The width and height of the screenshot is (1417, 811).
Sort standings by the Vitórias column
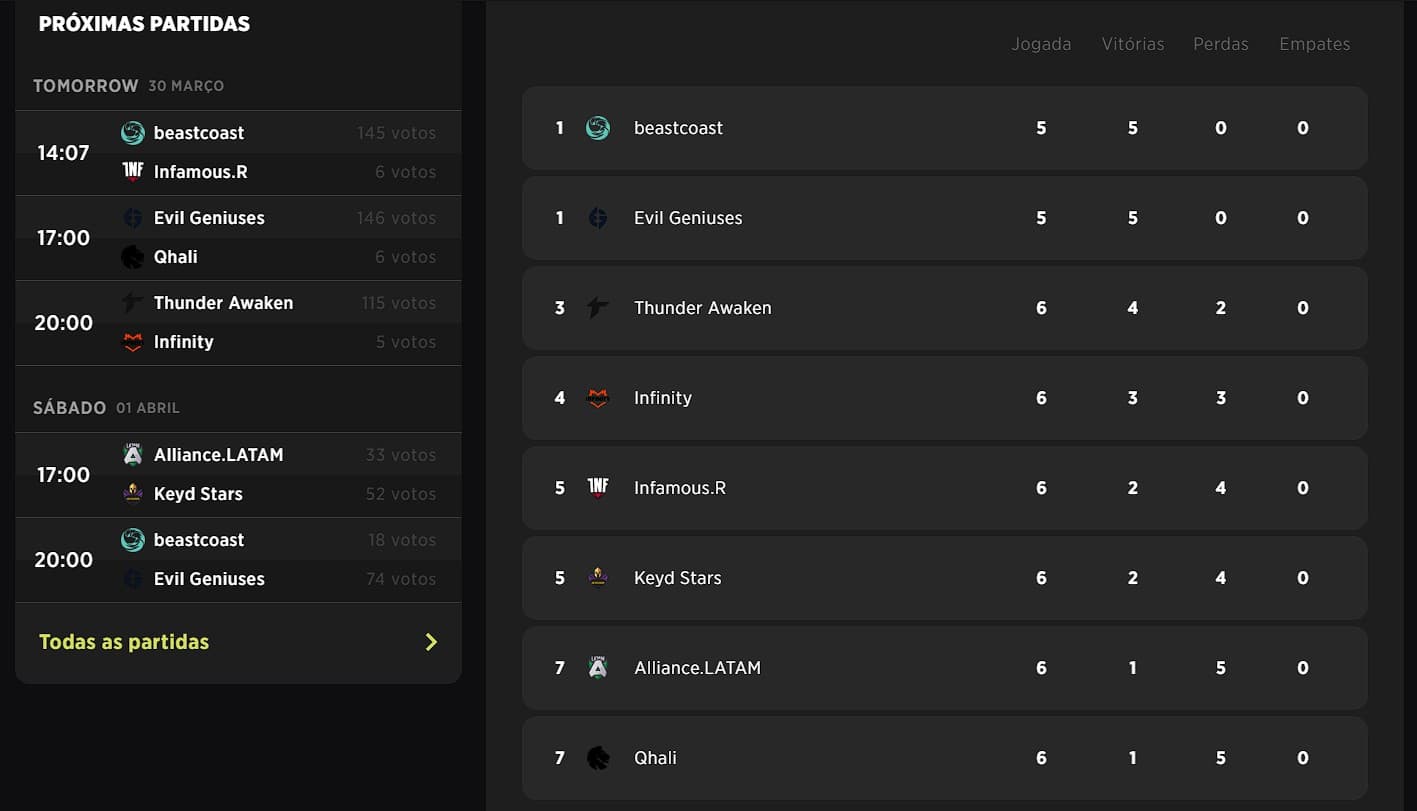(x=1132, y=44)
